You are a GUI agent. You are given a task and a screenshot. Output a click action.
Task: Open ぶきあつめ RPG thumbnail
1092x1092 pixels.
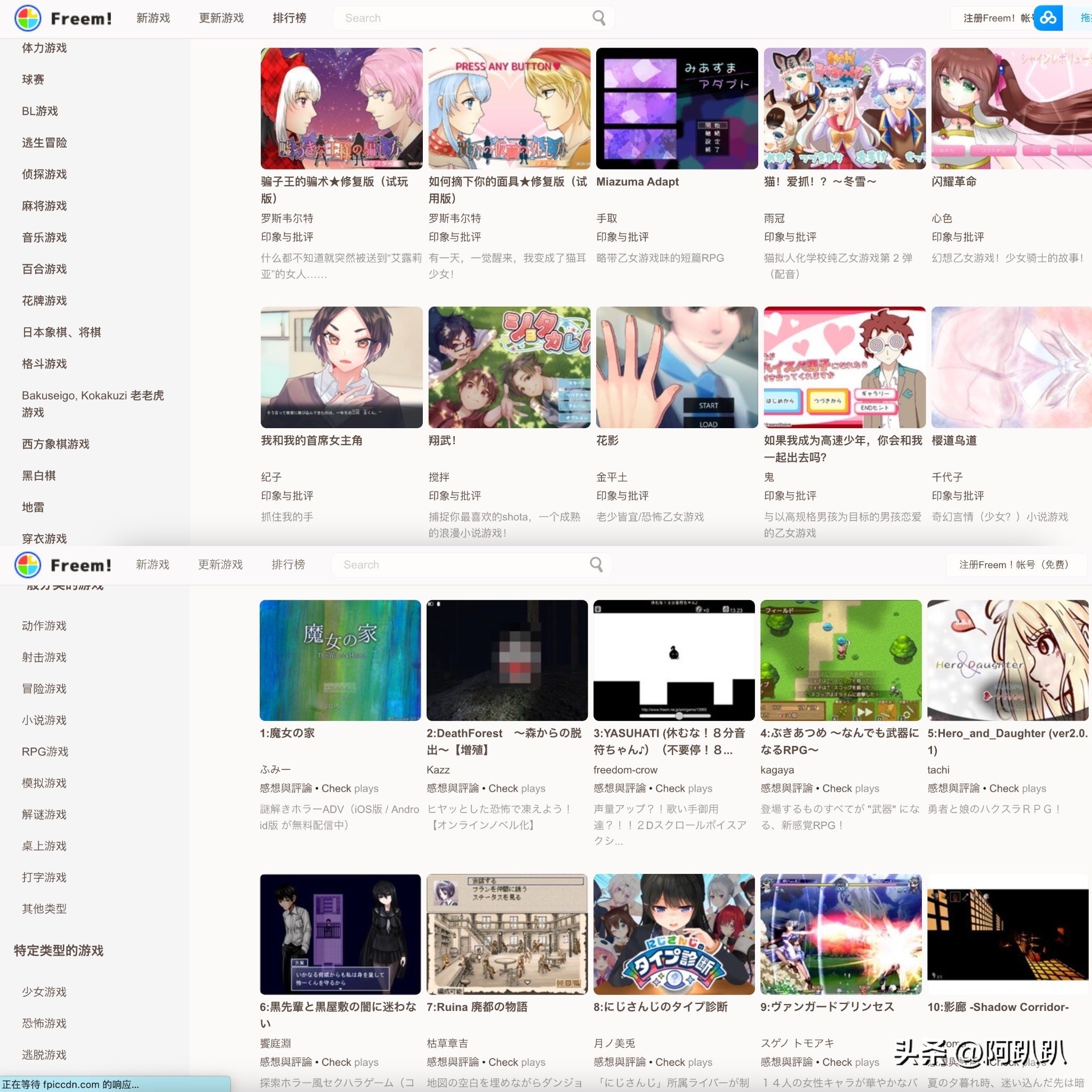(841, 660)
